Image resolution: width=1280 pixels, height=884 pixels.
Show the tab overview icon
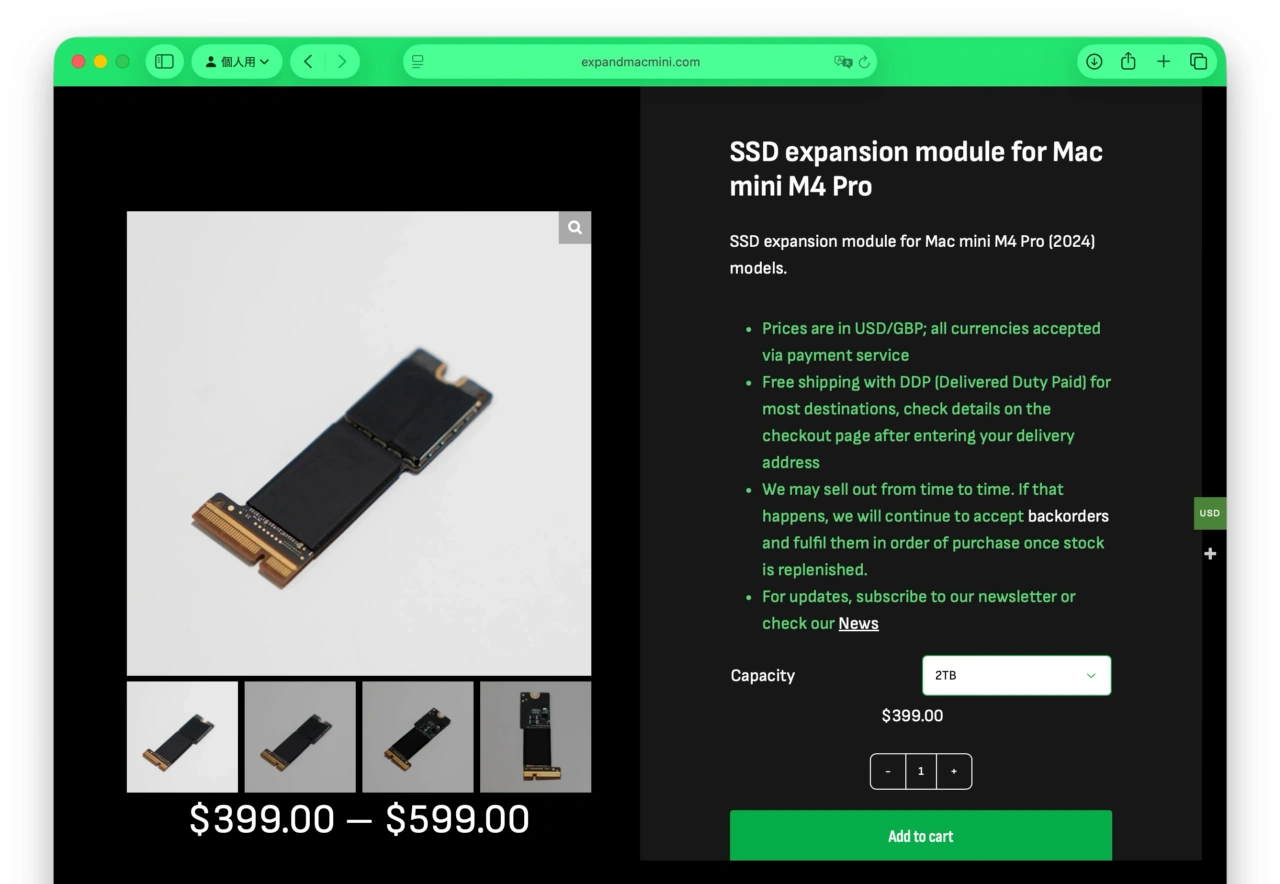1198,61
